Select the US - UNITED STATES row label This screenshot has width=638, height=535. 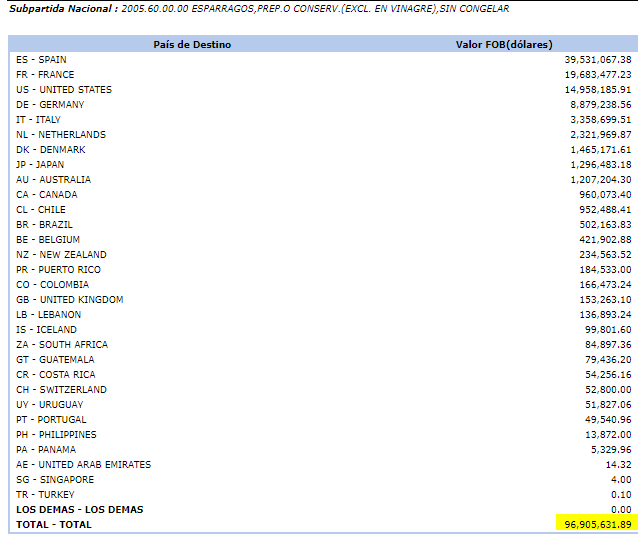coord(64,90)
